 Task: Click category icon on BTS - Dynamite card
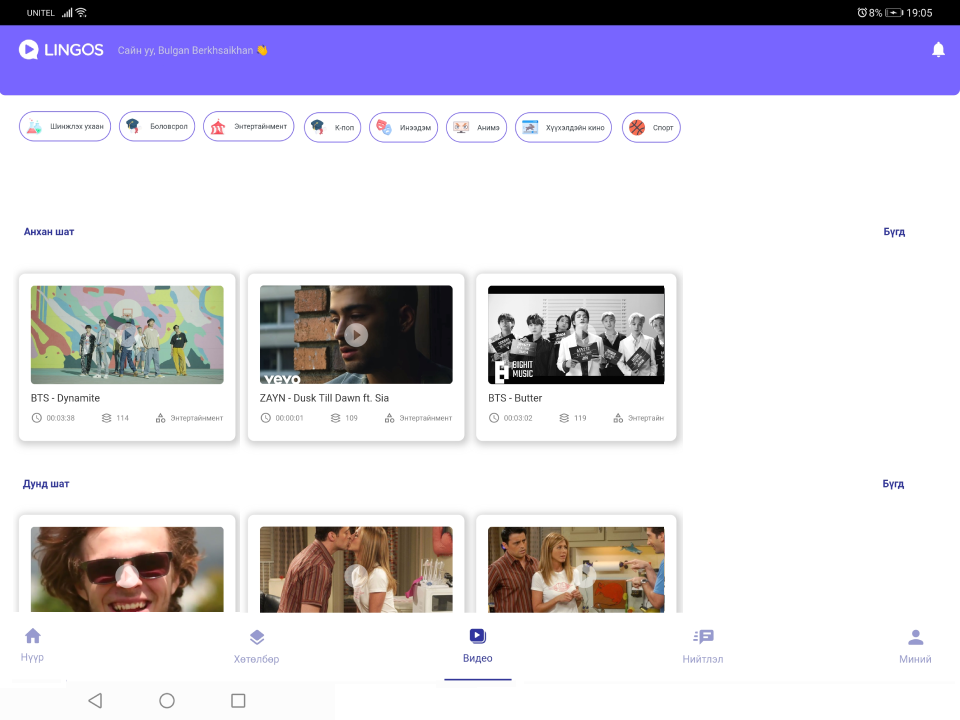160,418
